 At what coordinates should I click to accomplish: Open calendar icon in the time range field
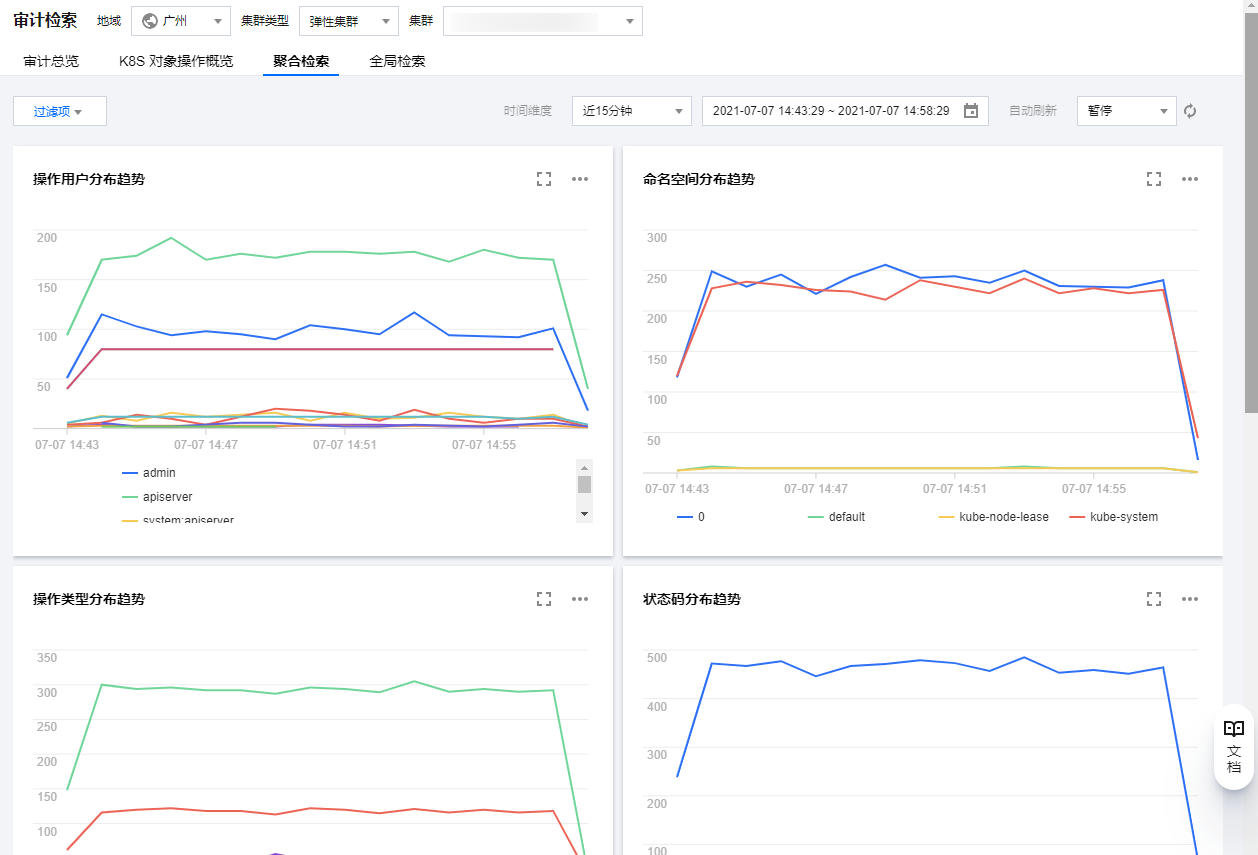point(971,111)
